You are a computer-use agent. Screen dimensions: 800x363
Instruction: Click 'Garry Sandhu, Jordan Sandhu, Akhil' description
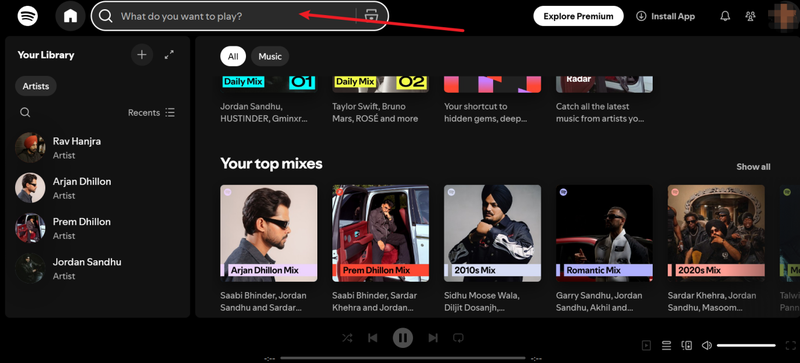(598, 302)
